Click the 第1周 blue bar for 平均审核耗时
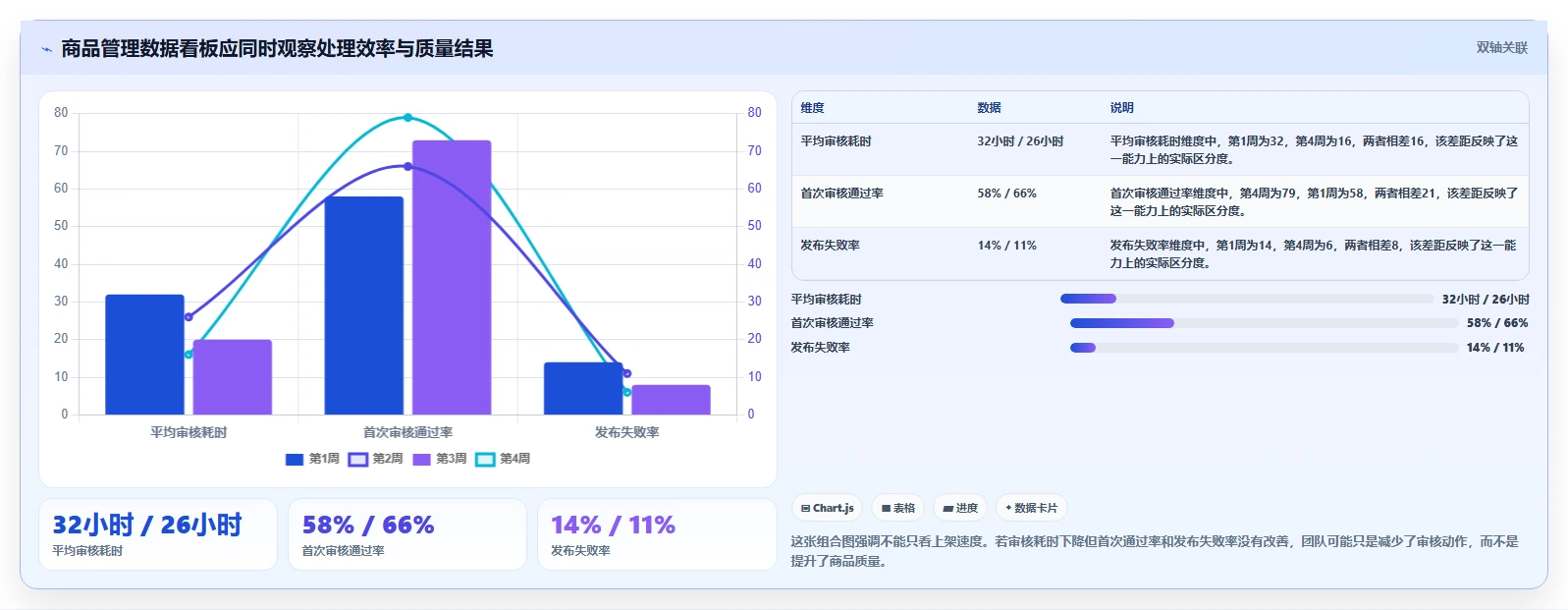Viewport: 1568px width, 610px height. point(144,355)
